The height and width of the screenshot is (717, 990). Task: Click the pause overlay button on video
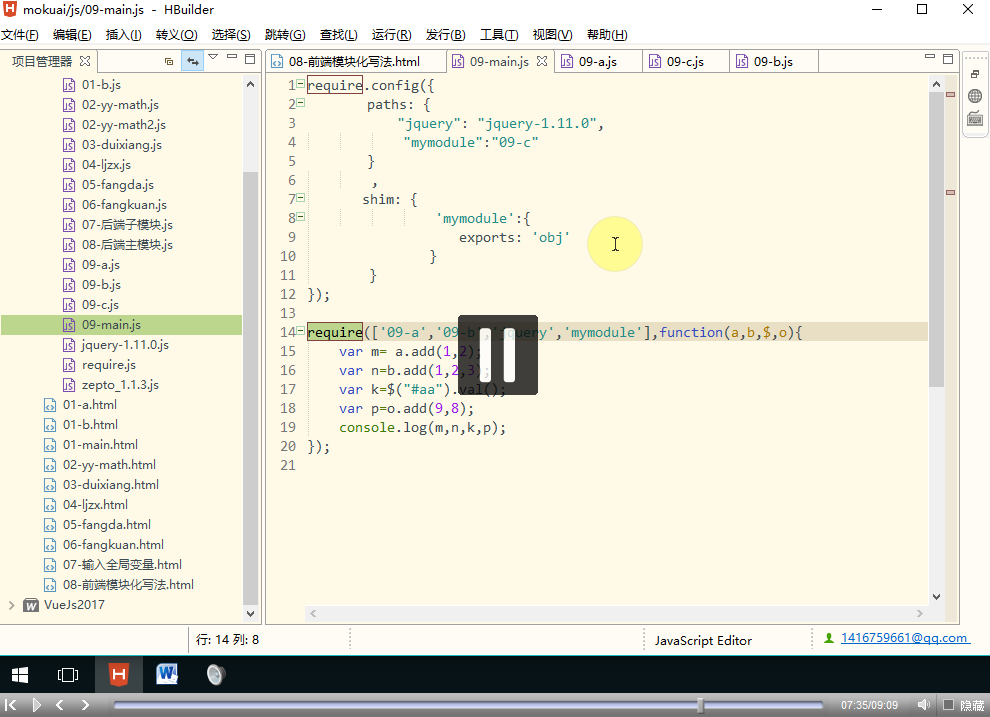[x=497, y=355]
